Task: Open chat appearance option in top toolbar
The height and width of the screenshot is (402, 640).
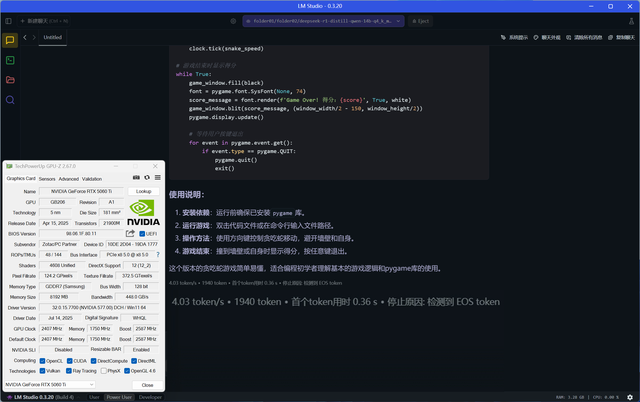Action: pyautogui.click(x=547, y=37)
